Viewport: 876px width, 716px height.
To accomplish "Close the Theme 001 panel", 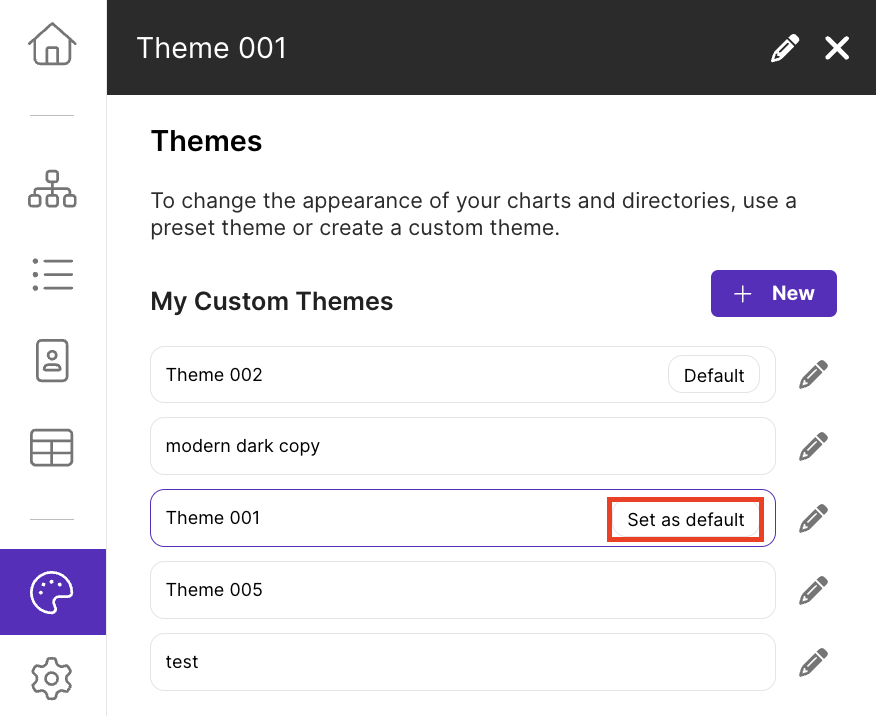I will coord(837,48).
